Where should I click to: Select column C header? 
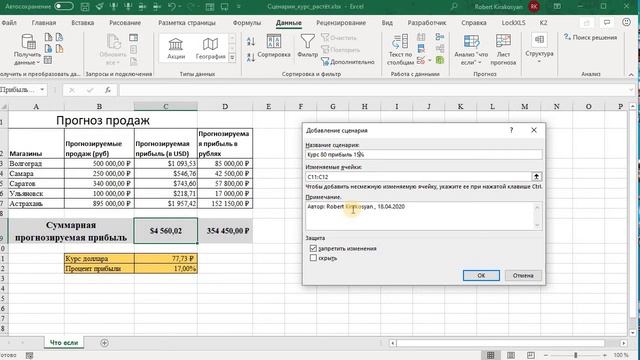pos(165,107)
